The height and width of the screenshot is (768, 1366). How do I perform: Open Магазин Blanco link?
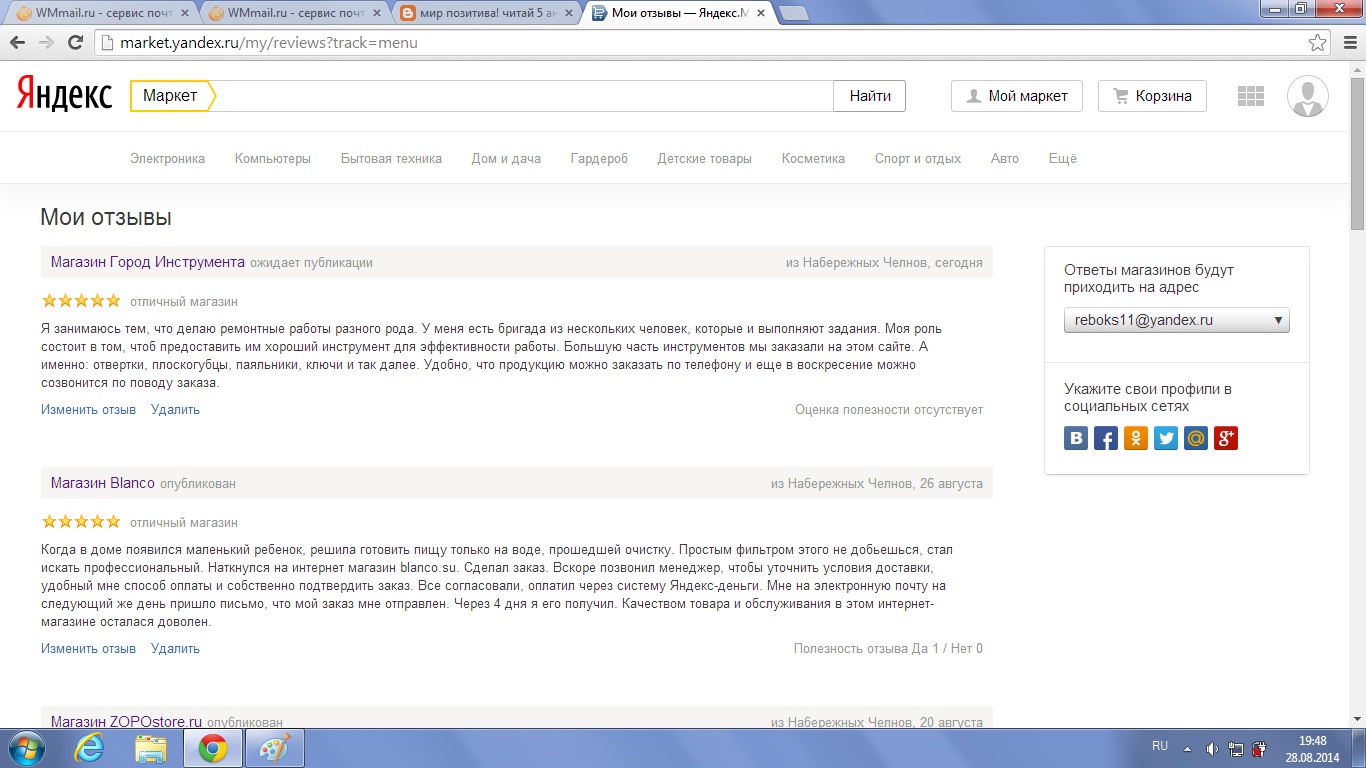click(x=103, y=483)
